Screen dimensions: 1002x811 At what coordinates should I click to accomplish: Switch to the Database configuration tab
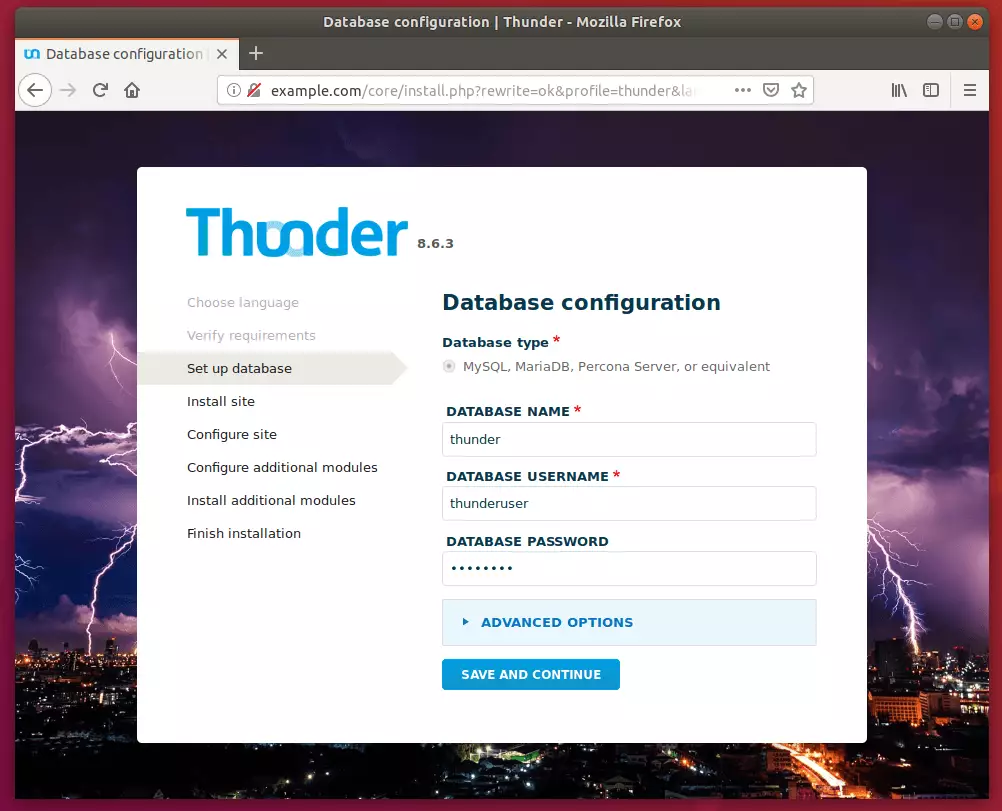127,54
